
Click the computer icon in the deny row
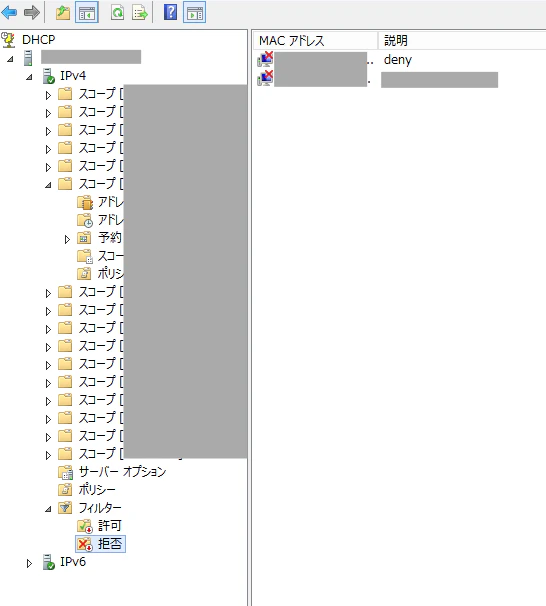tap(265, 60)
